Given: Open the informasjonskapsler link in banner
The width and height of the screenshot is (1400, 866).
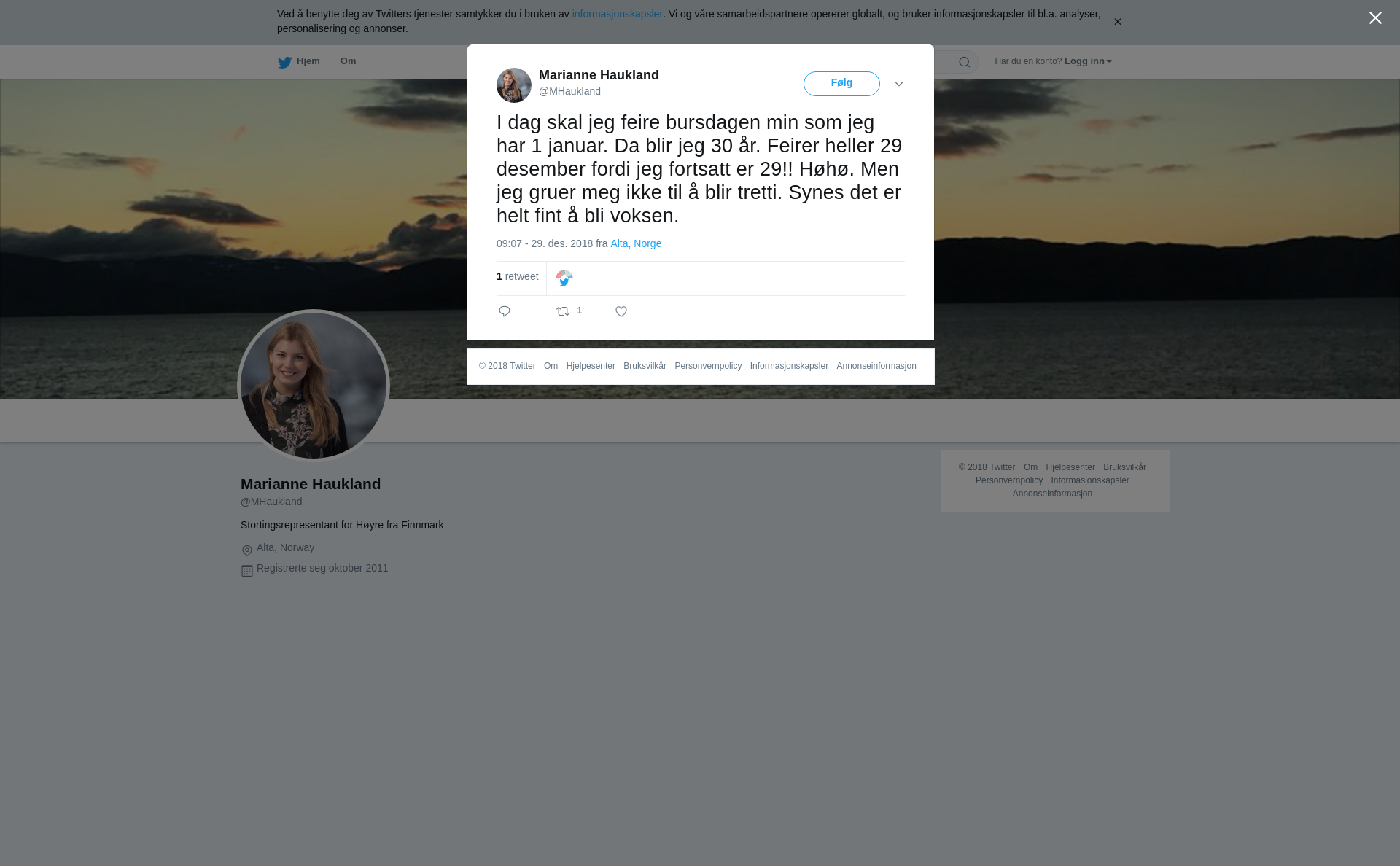Looking at the screenshot, I should pyautogui.click(x=617, y=14).
